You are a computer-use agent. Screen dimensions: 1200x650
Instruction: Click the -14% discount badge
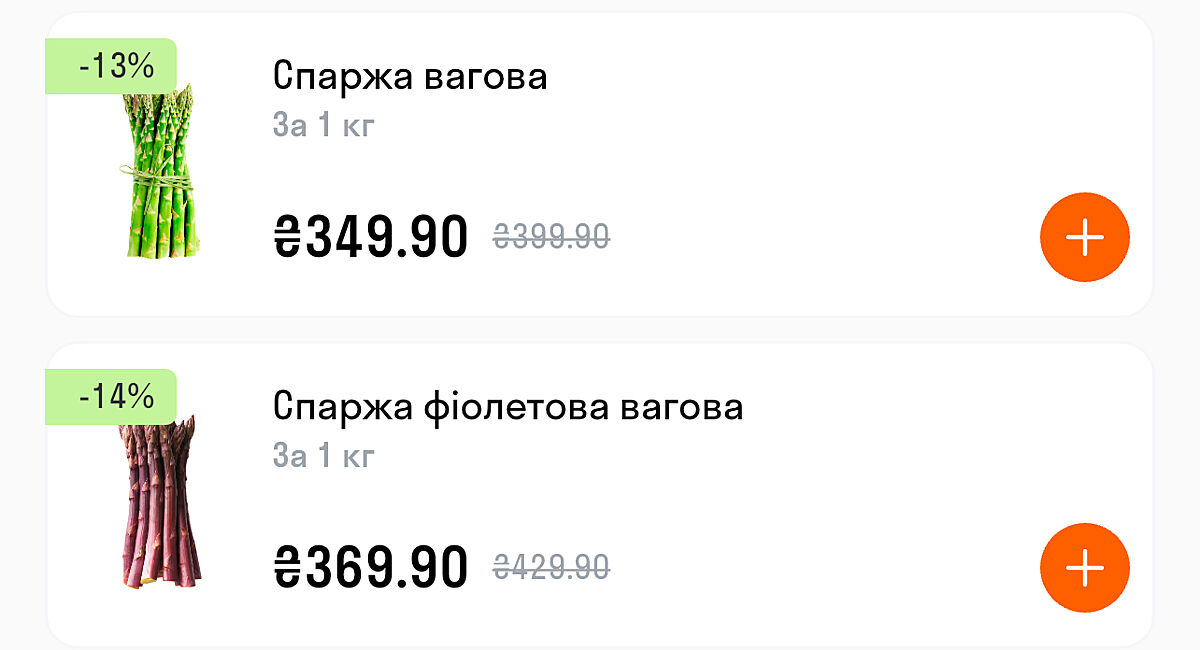coord(113,397)
